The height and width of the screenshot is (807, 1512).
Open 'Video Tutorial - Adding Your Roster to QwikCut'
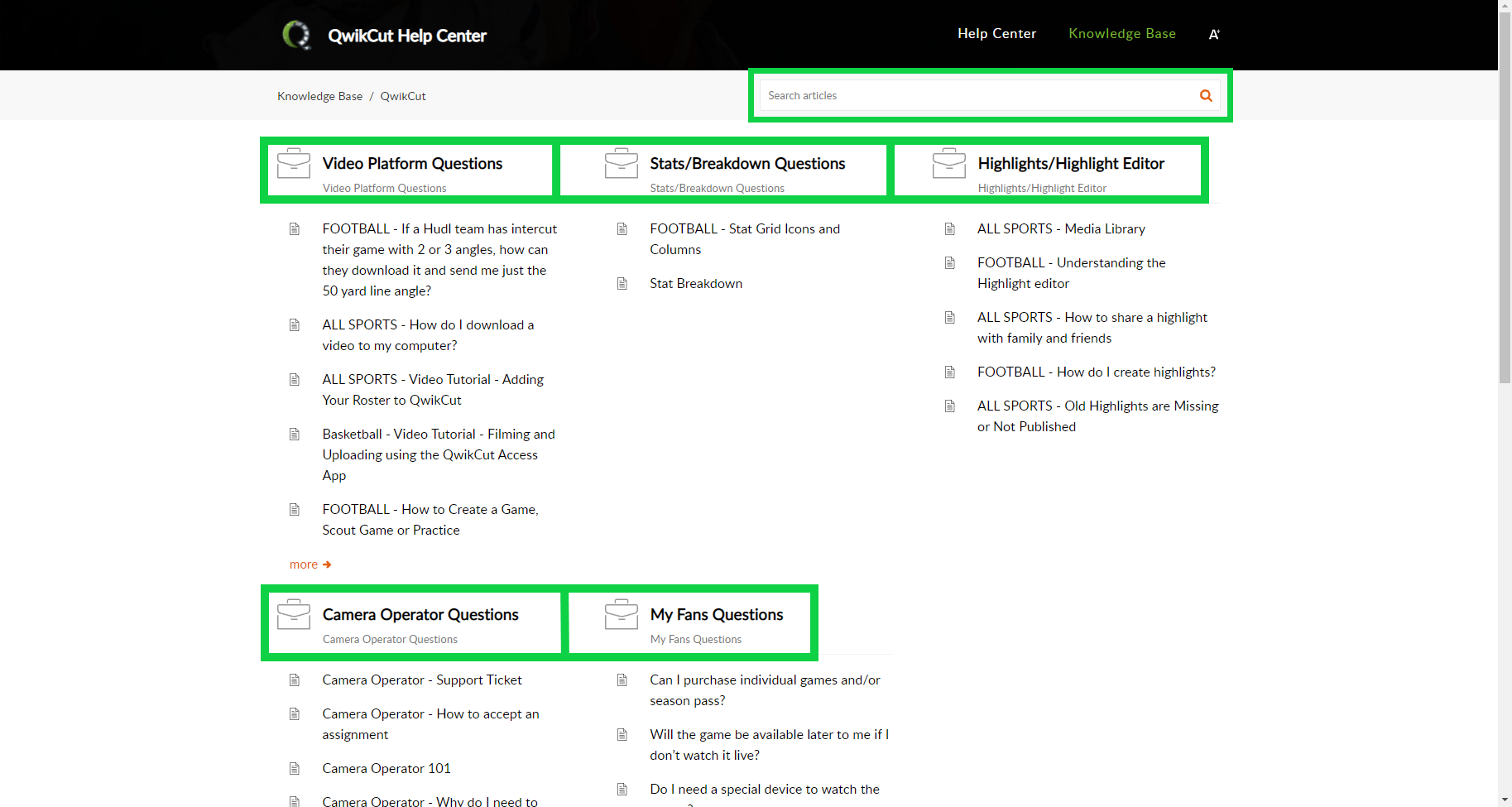tap(433, 390)
